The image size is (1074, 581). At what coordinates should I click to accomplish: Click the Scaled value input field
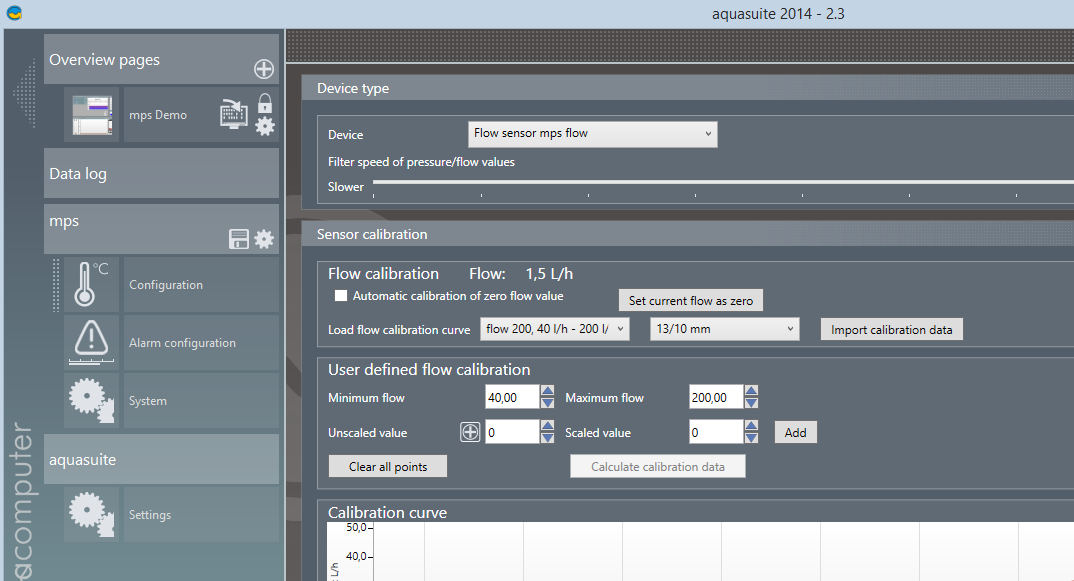716,432
